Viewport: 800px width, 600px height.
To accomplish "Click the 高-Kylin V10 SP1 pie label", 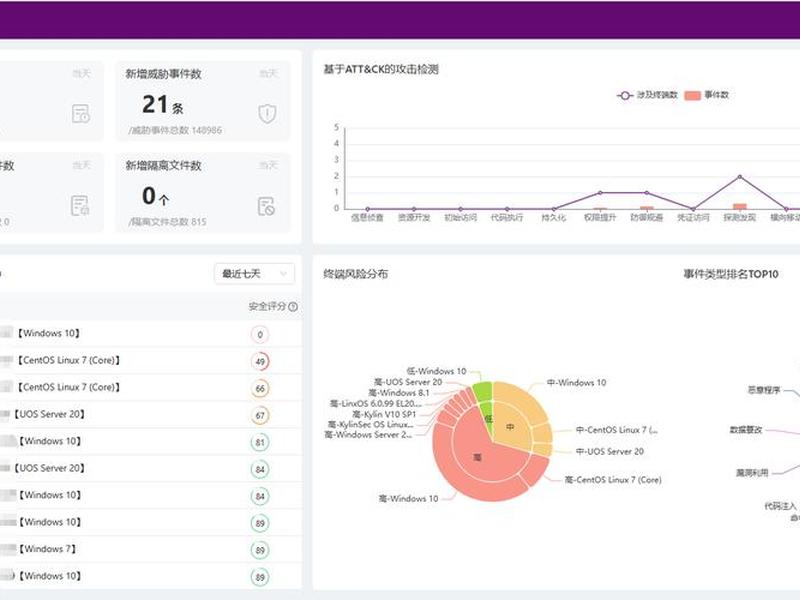I will point(384,414).
